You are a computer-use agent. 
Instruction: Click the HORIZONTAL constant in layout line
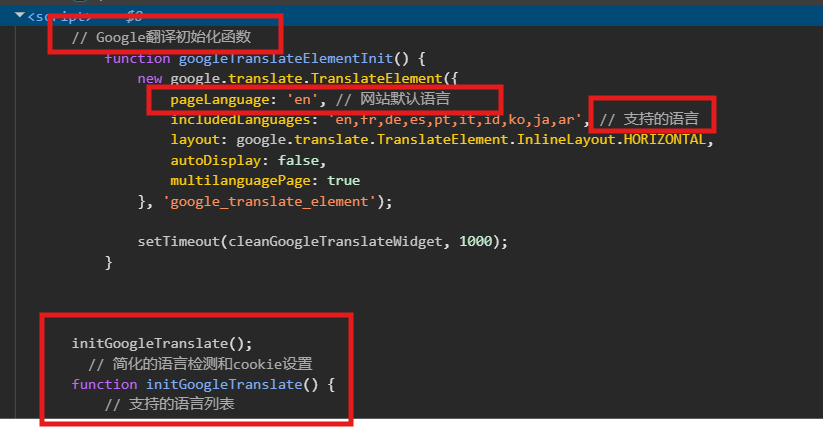[665, 140]
